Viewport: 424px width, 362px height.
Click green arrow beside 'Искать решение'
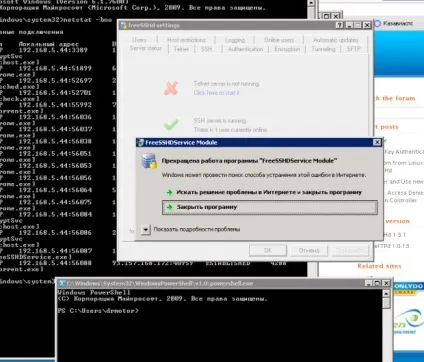pos(169,192)
